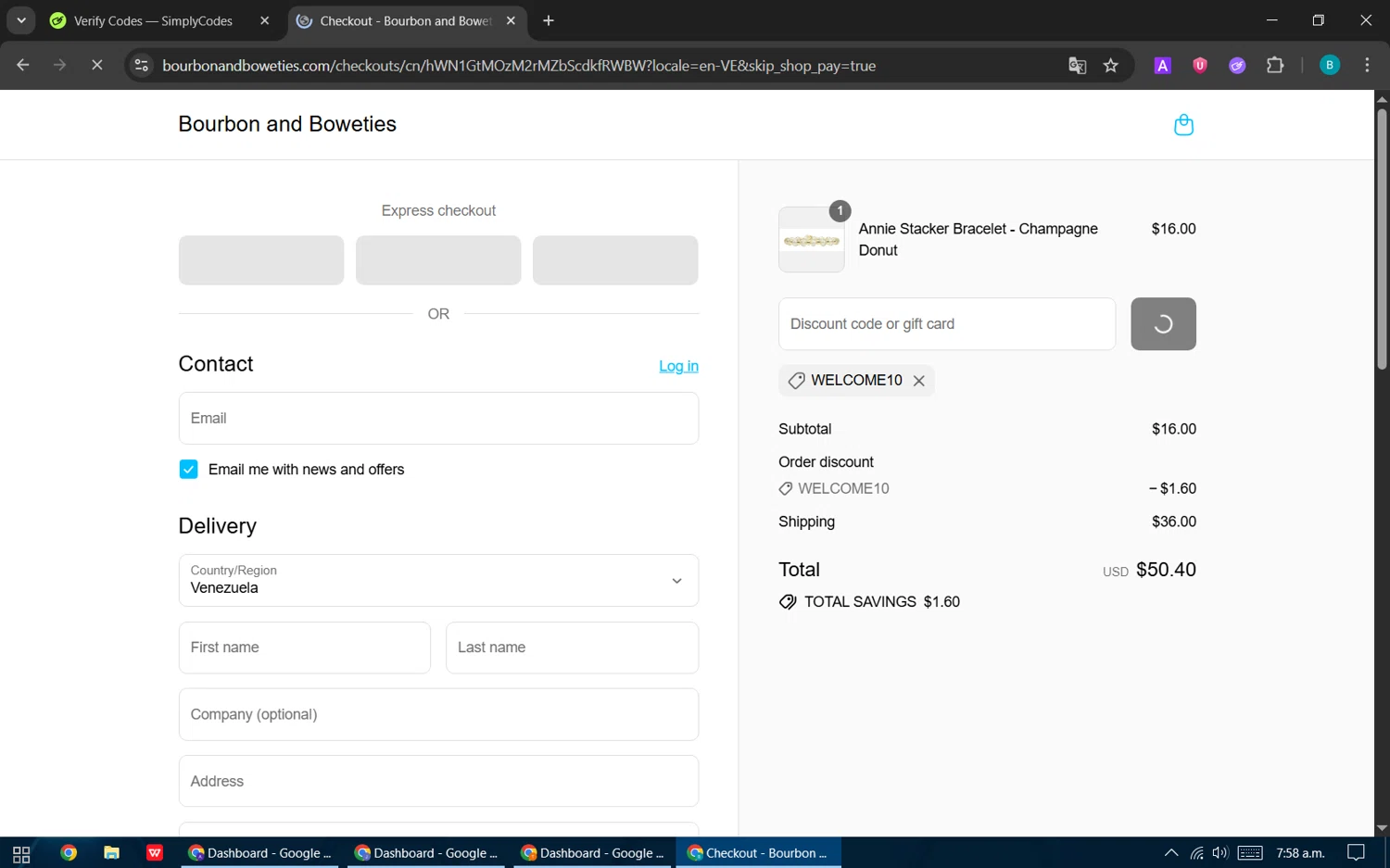Image resolution: width=1390 pixels, height=868 pixels.
Task: Open a new browser tab
Action: (549, 20)
